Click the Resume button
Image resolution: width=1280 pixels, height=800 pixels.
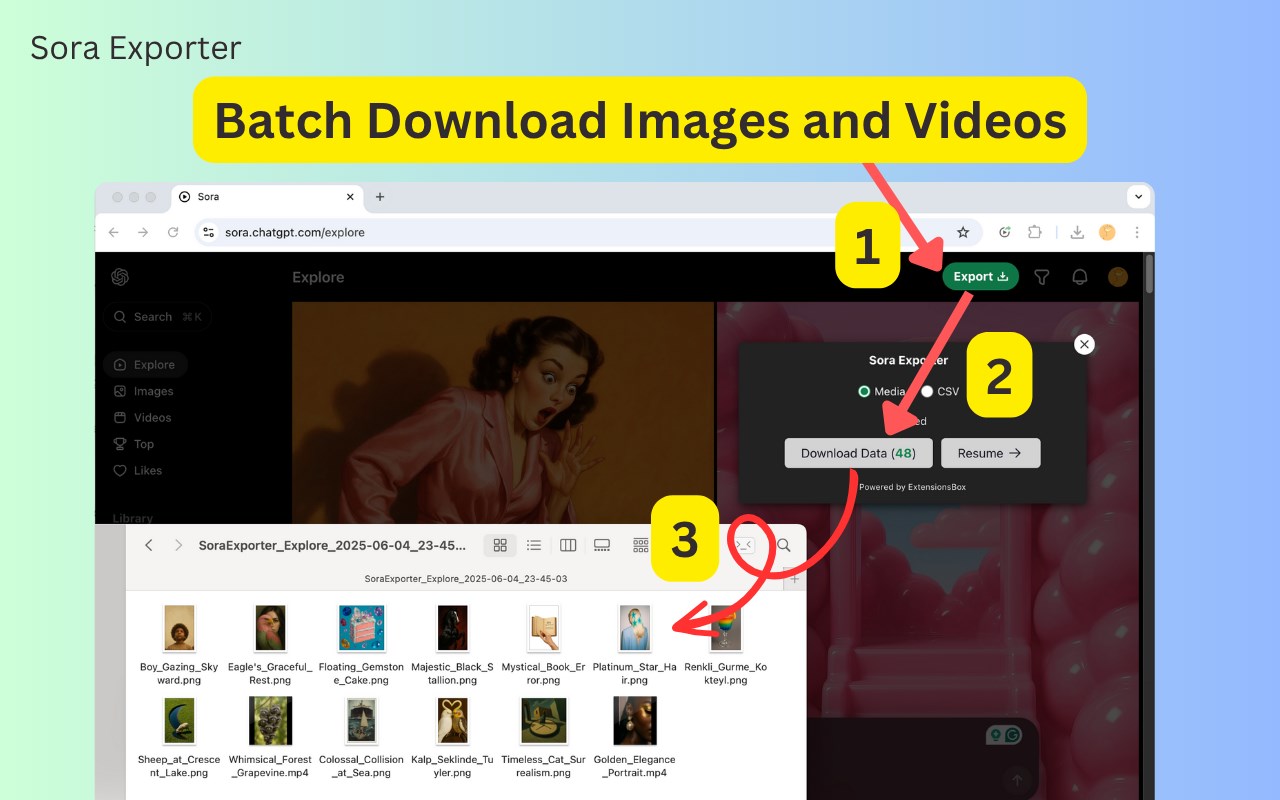pyautogui.click(x=990, y=453)
